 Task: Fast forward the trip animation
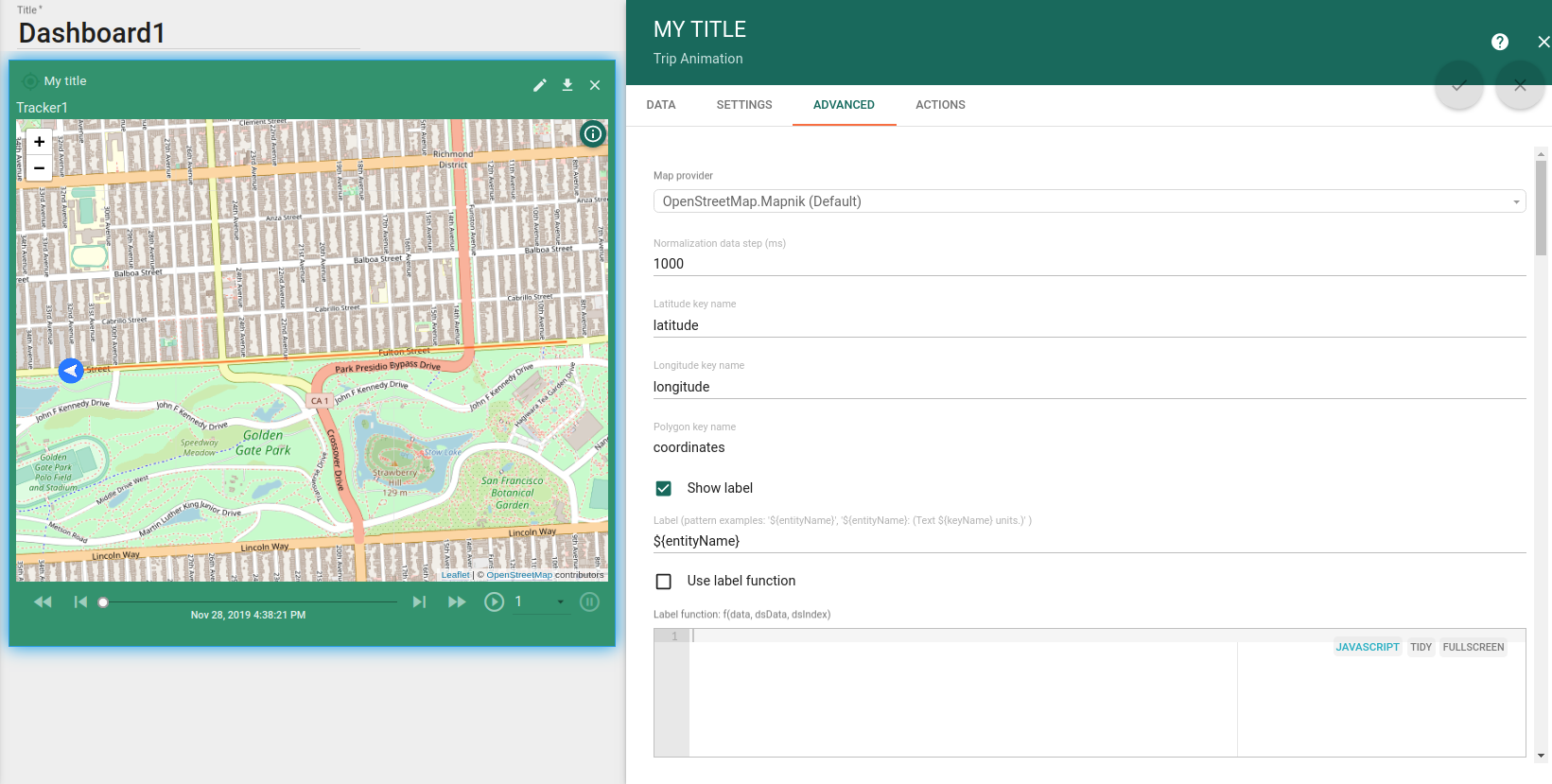coord(457,601)
